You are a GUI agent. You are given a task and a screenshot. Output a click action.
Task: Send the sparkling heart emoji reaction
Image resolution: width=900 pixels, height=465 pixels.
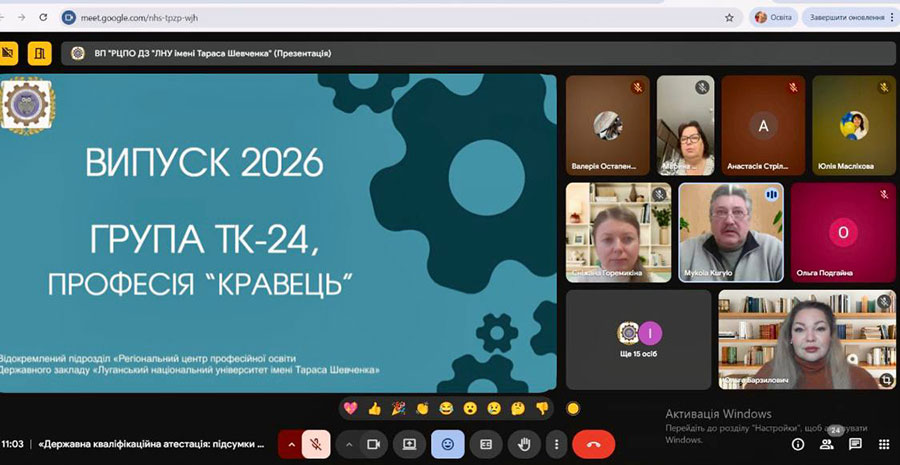(x=350, y=409)
